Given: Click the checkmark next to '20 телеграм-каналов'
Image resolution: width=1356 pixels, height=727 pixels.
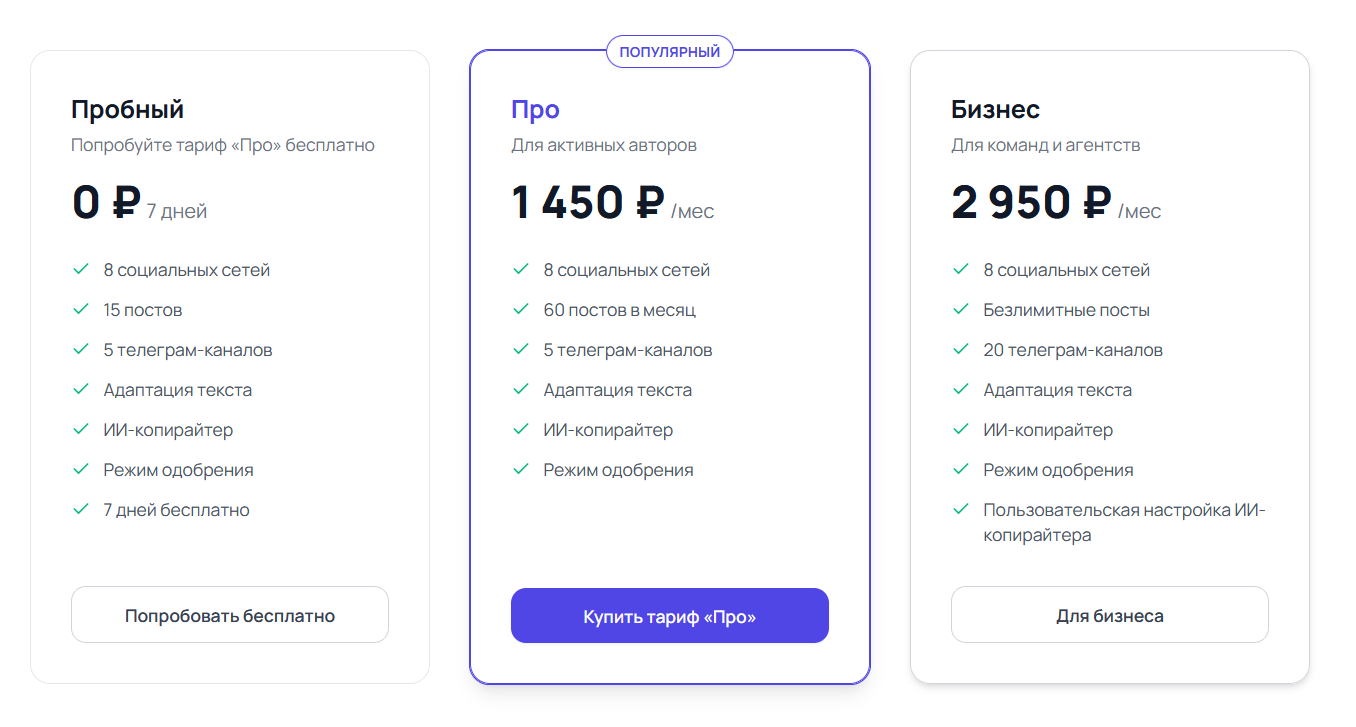Looking at the screenshot, I should 961,349.
